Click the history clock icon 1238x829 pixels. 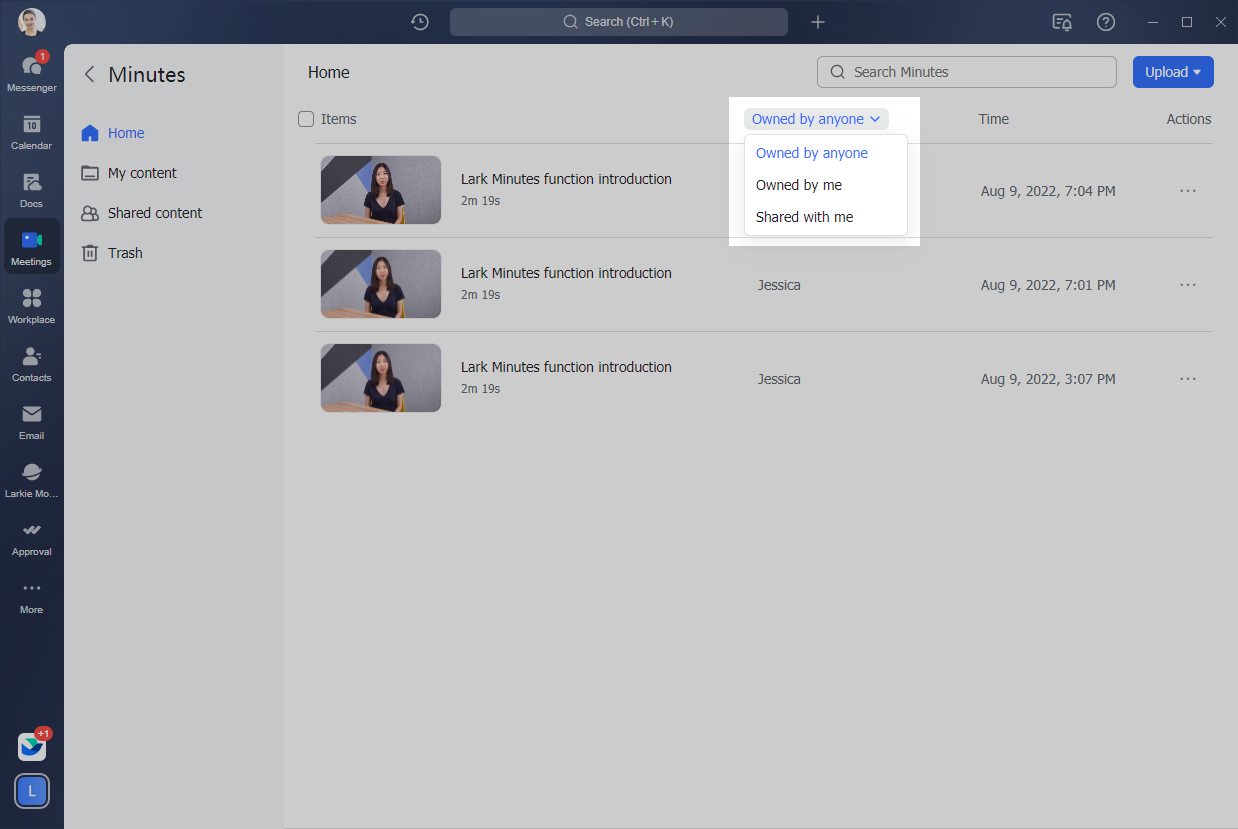pyautogui.click(x=420, y=22)
